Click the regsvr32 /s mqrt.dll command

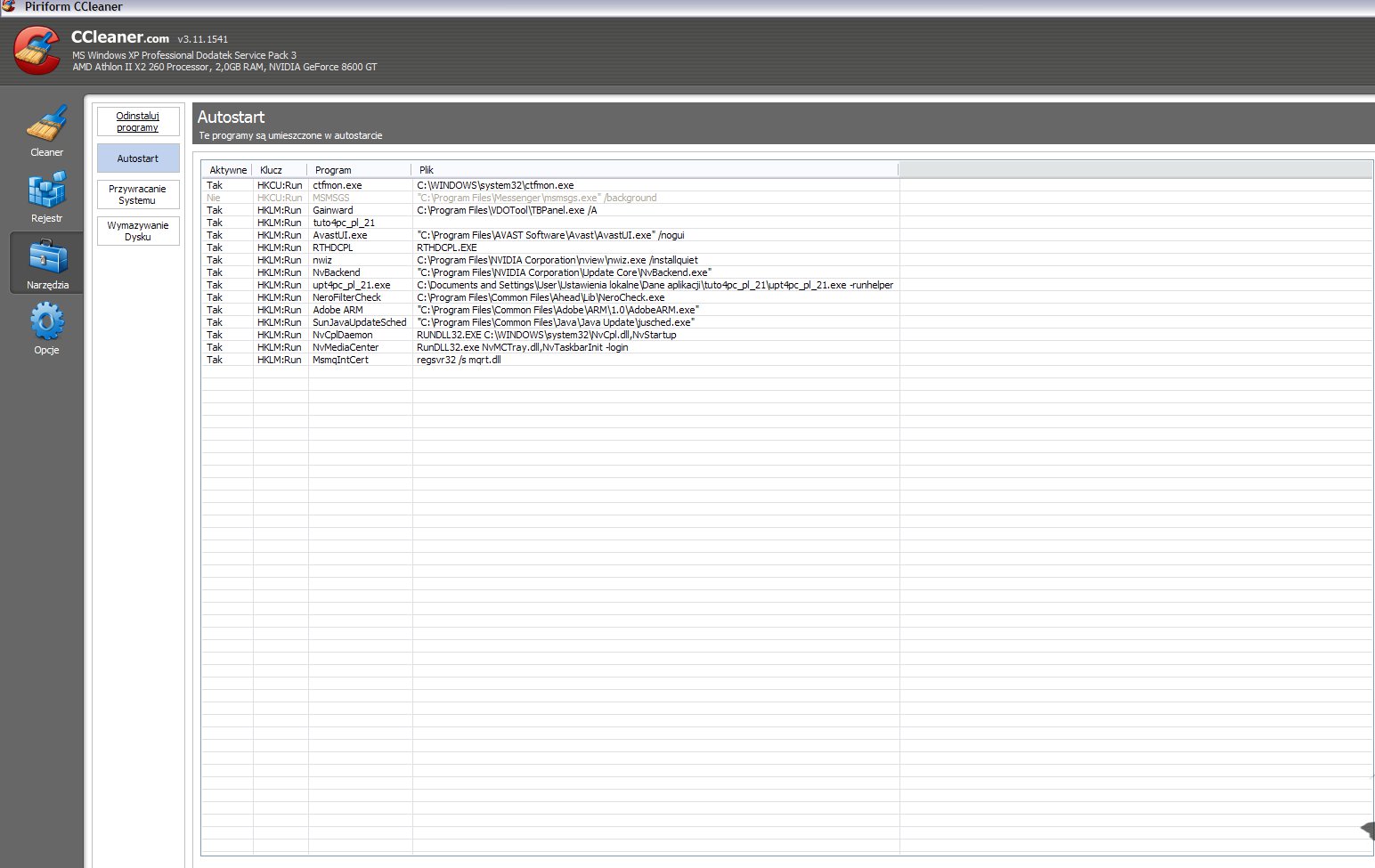[x=459, y=360]
